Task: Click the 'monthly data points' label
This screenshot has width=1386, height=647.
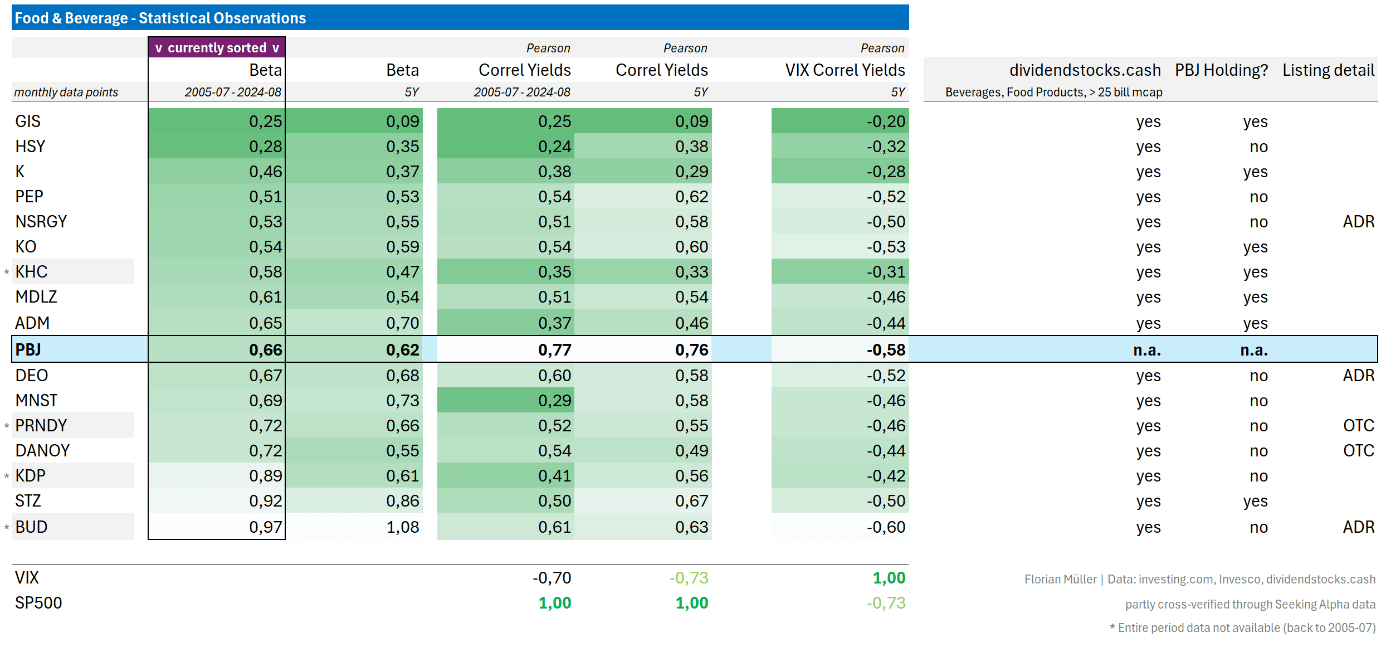Action: coord(66,92)
